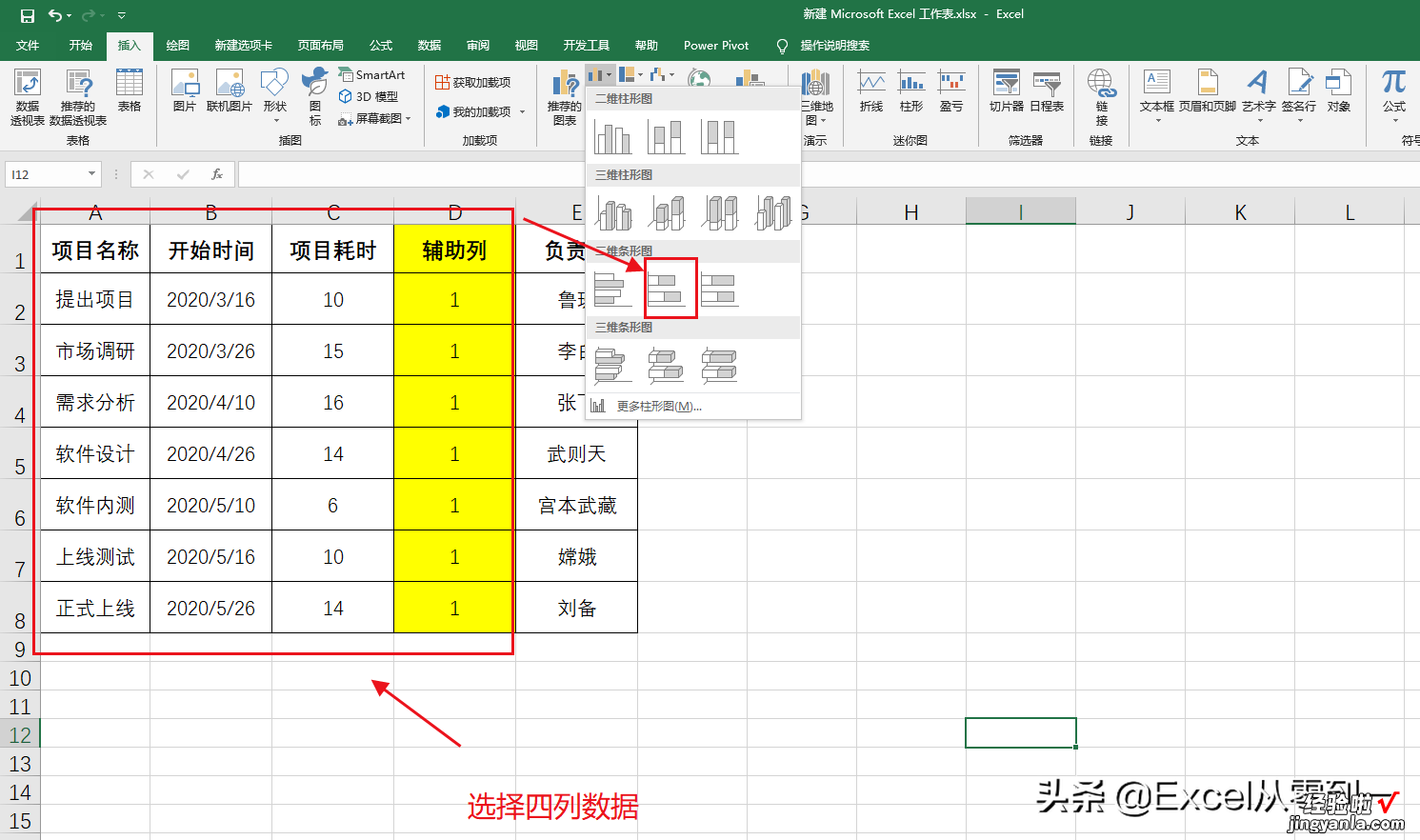Click the cell containing 正式上线
Screen dimensions: 1420x840
coord(95,608)
